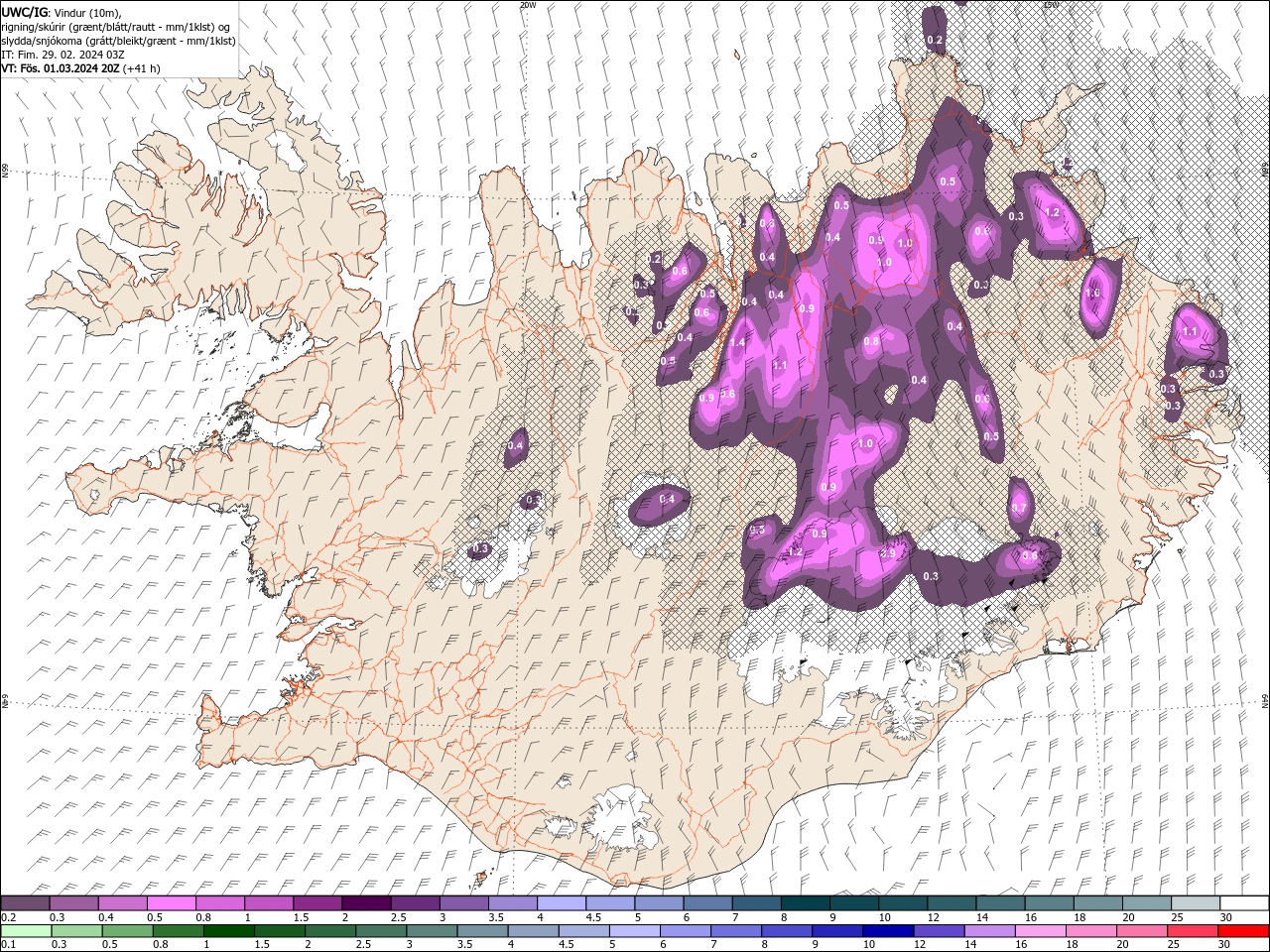Click the snow legend swatch between 0.2 and 0.3

click(26, 903)
